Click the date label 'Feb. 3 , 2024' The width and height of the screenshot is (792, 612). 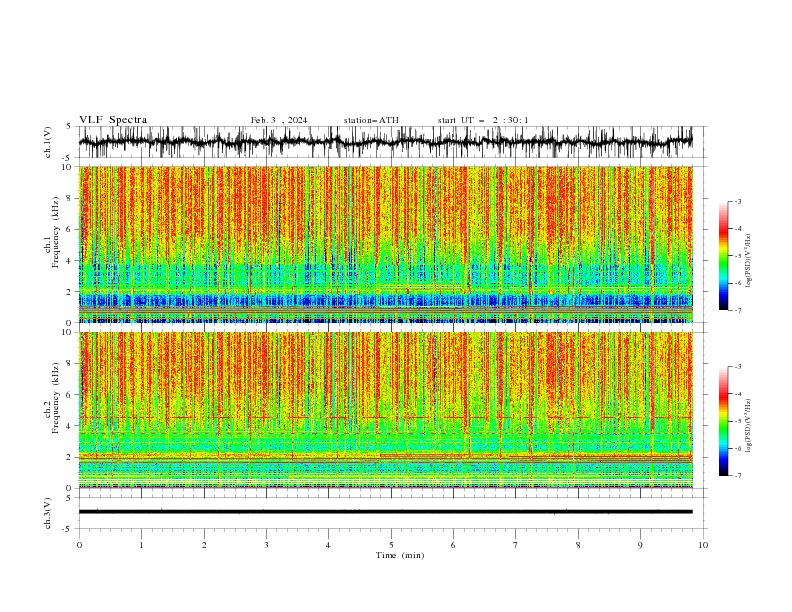tap(279, 120)
